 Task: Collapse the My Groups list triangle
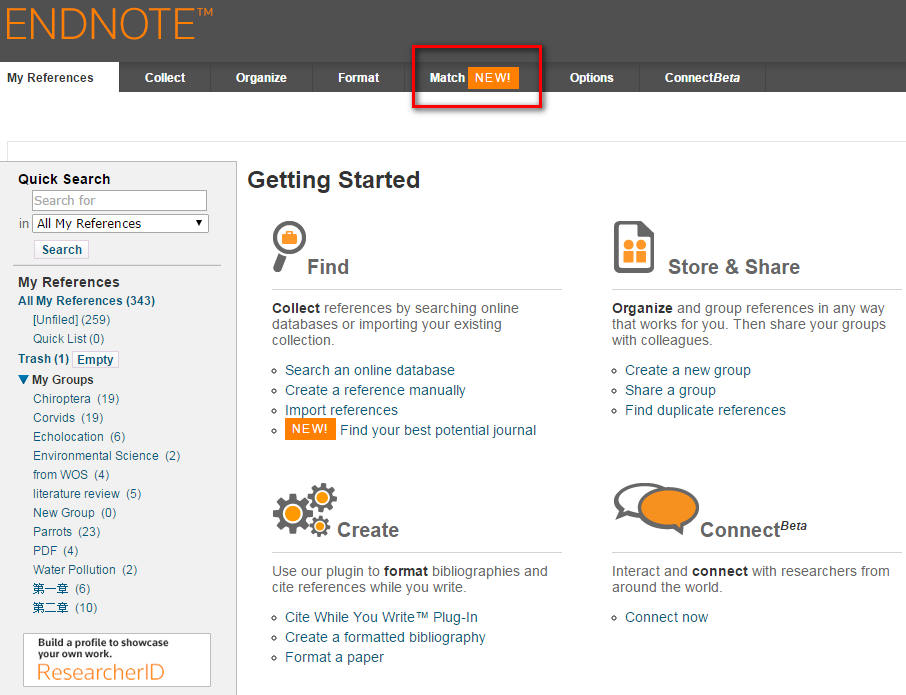click(x=23, y=380)
